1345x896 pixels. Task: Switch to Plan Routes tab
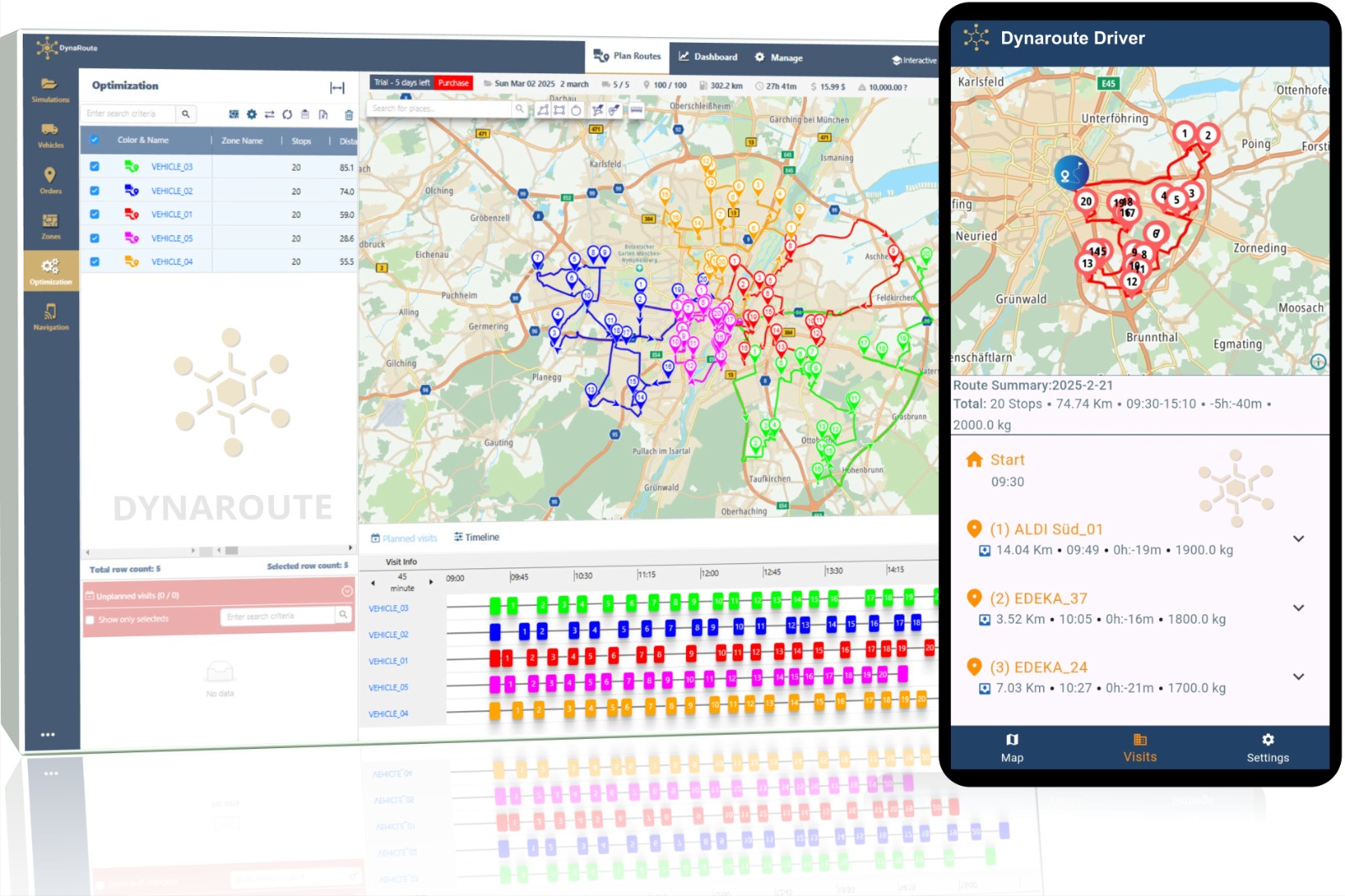tap(627, 56)
